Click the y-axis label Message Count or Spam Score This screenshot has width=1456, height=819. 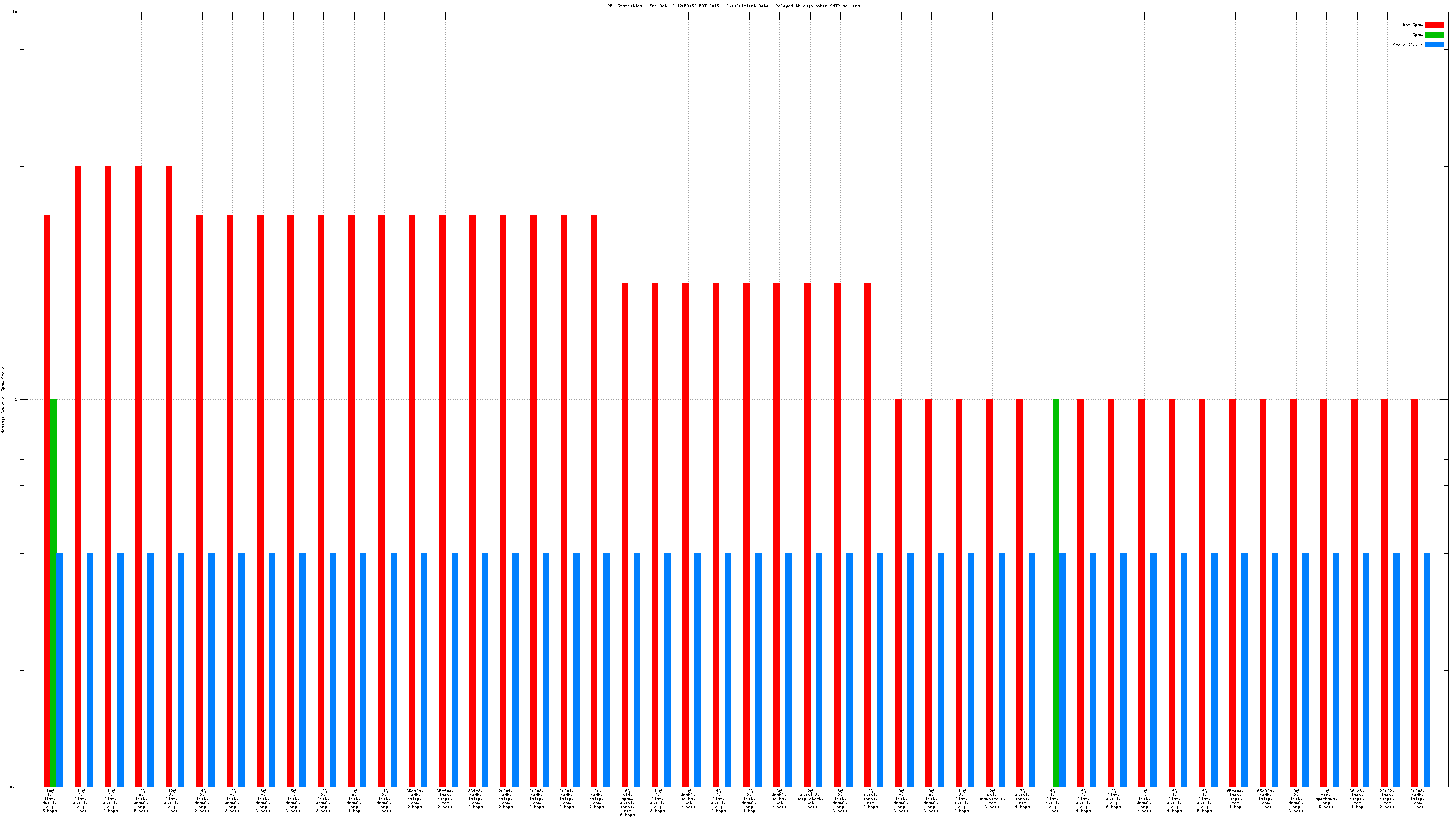point(3,400)
